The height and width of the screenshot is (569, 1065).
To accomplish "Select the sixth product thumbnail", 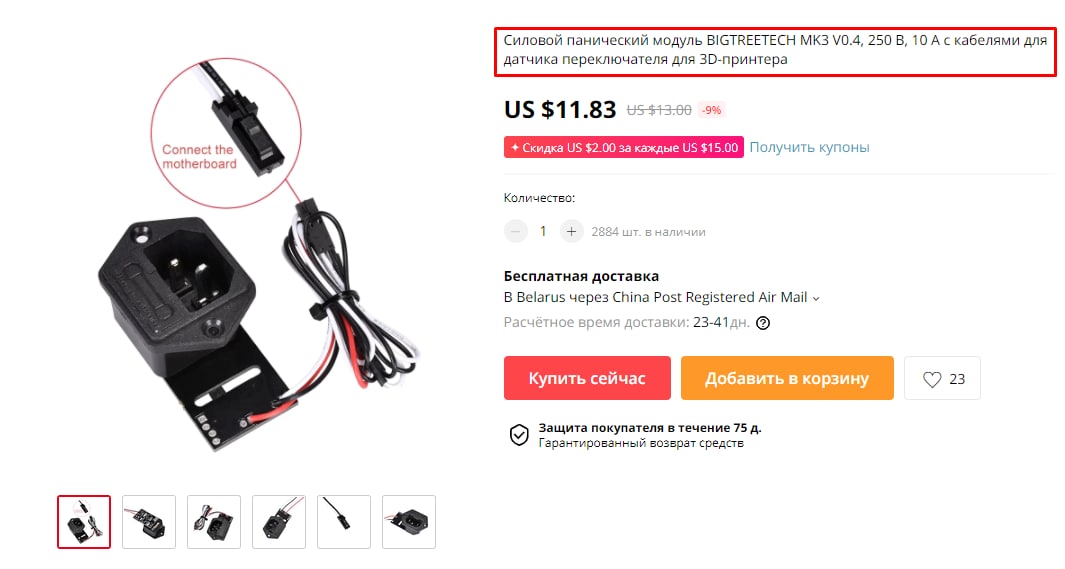I will point(409,522).
